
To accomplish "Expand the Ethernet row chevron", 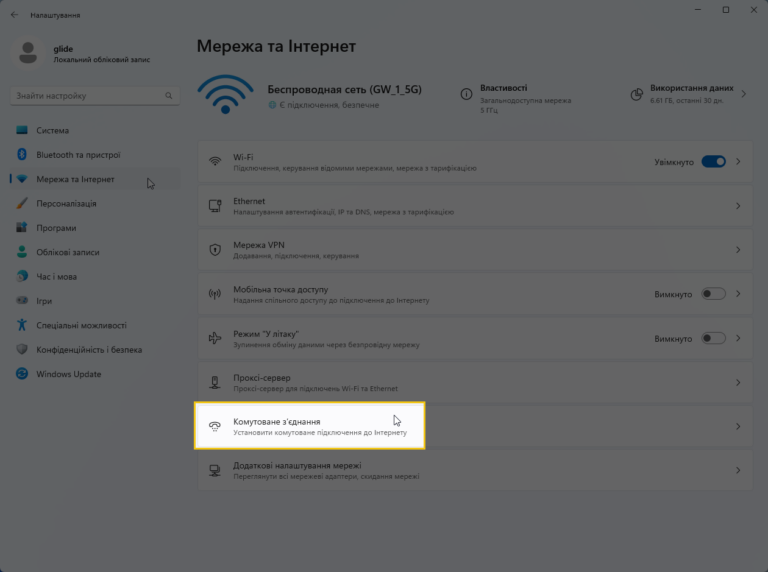I will click(x=738, y=206).
